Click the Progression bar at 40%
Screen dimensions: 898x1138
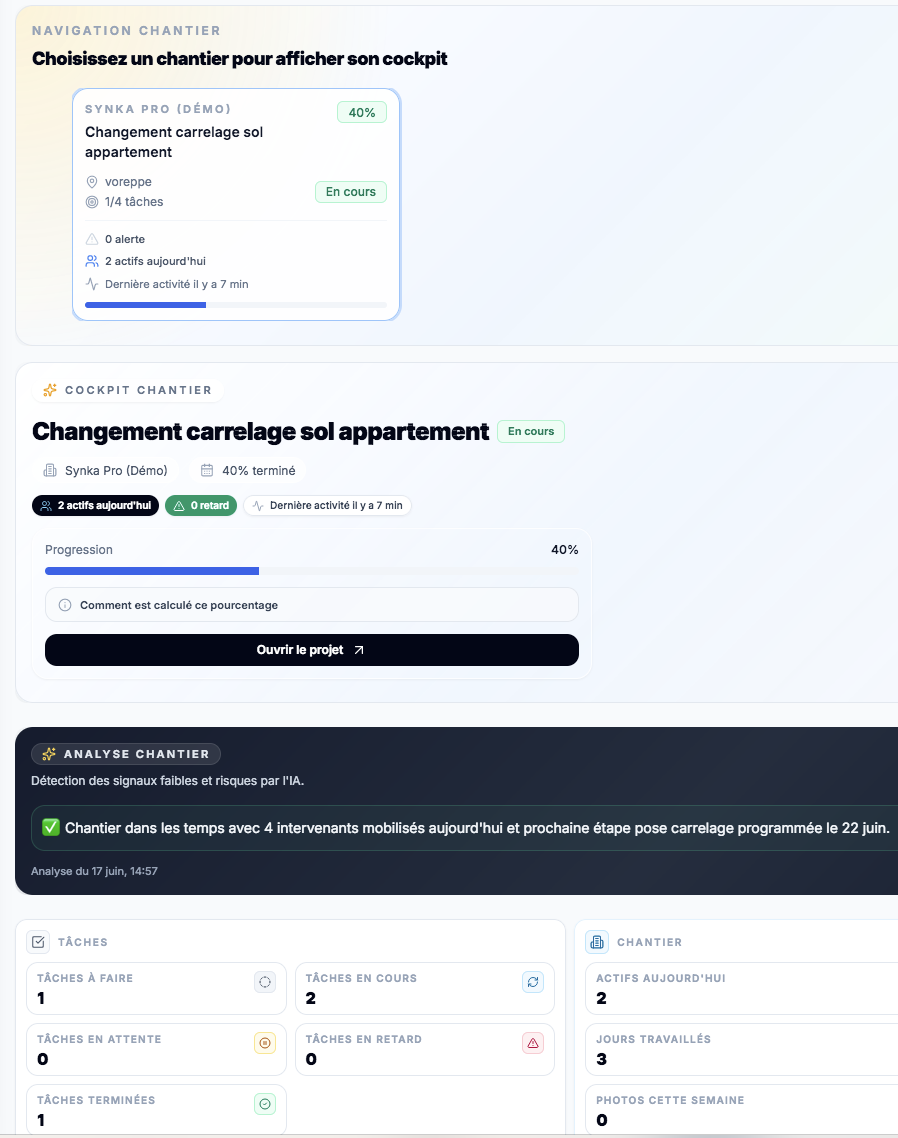click(311, 571)
